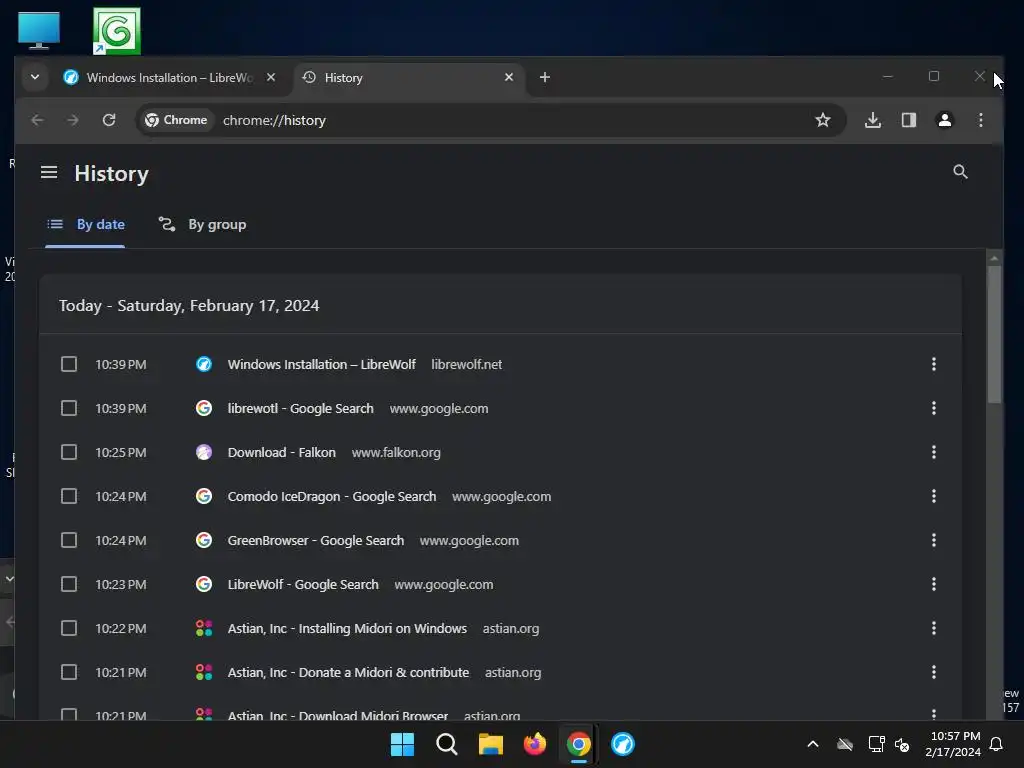Open Comodo IceDragon - Google Search link
This screenshot has height=768, width=1024.
[x=332, y=496]
